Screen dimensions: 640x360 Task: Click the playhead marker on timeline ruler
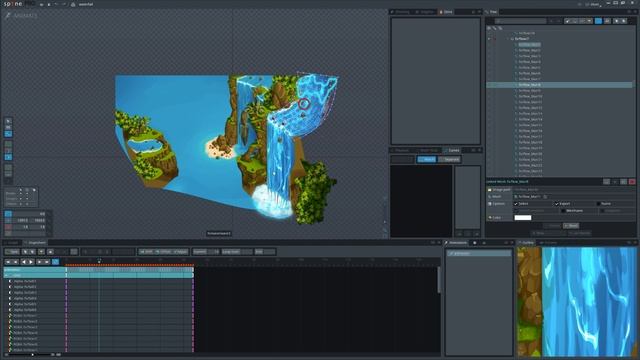click(x=99, y=260)
